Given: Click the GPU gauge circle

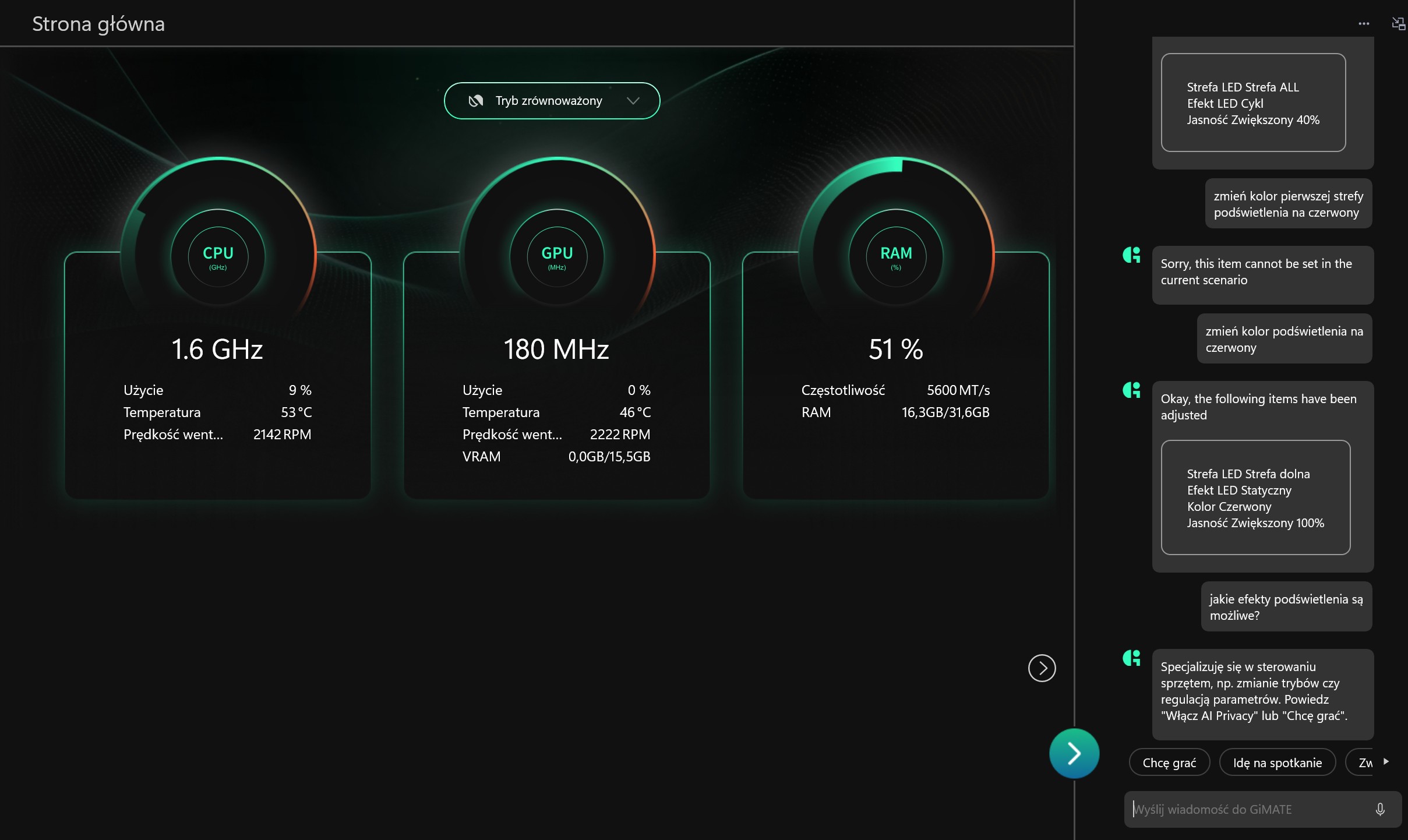Looking at the screenshot, I should (x=556, y=256).
